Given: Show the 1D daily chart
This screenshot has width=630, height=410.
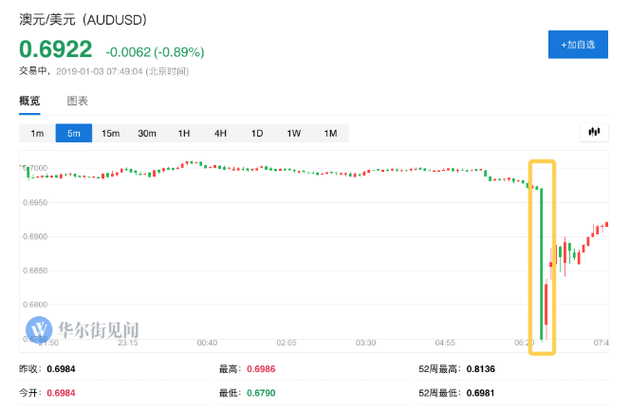Looking at the screenshot, I should (257, 133).
